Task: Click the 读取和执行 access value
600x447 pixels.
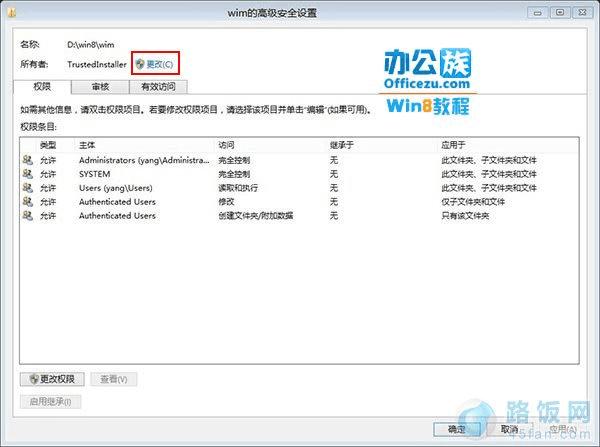Action: [x=238, y=188]
